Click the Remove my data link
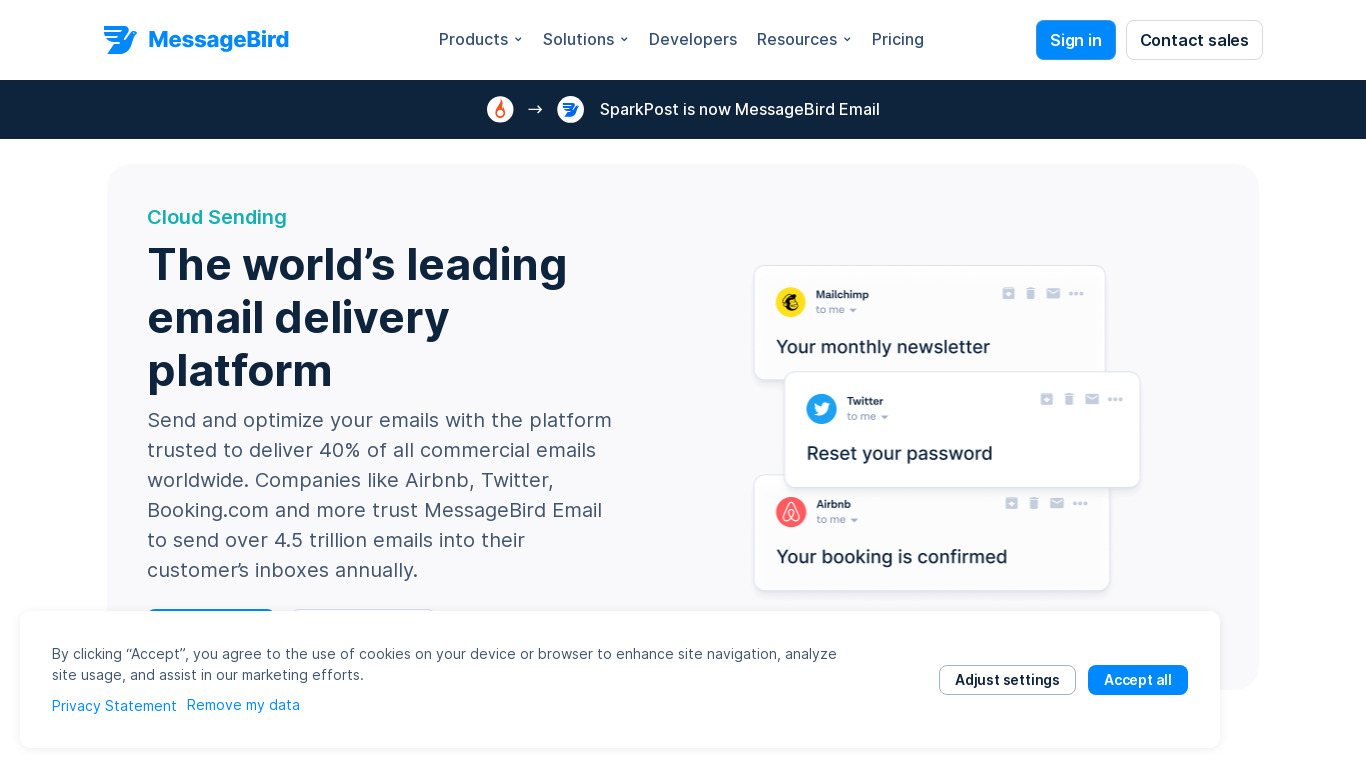Image resolution: width=1366 pixels, height=768 pixels. 243,705
